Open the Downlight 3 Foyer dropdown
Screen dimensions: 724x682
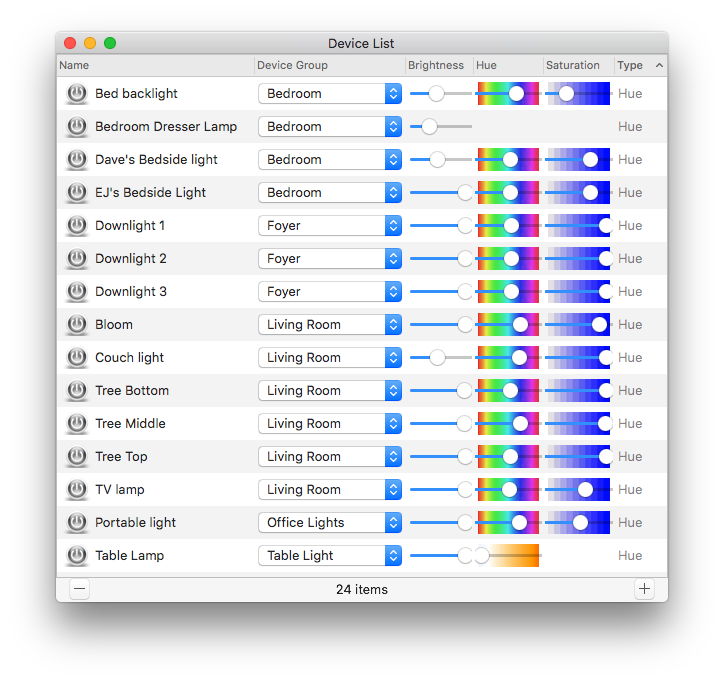[330, 292]
